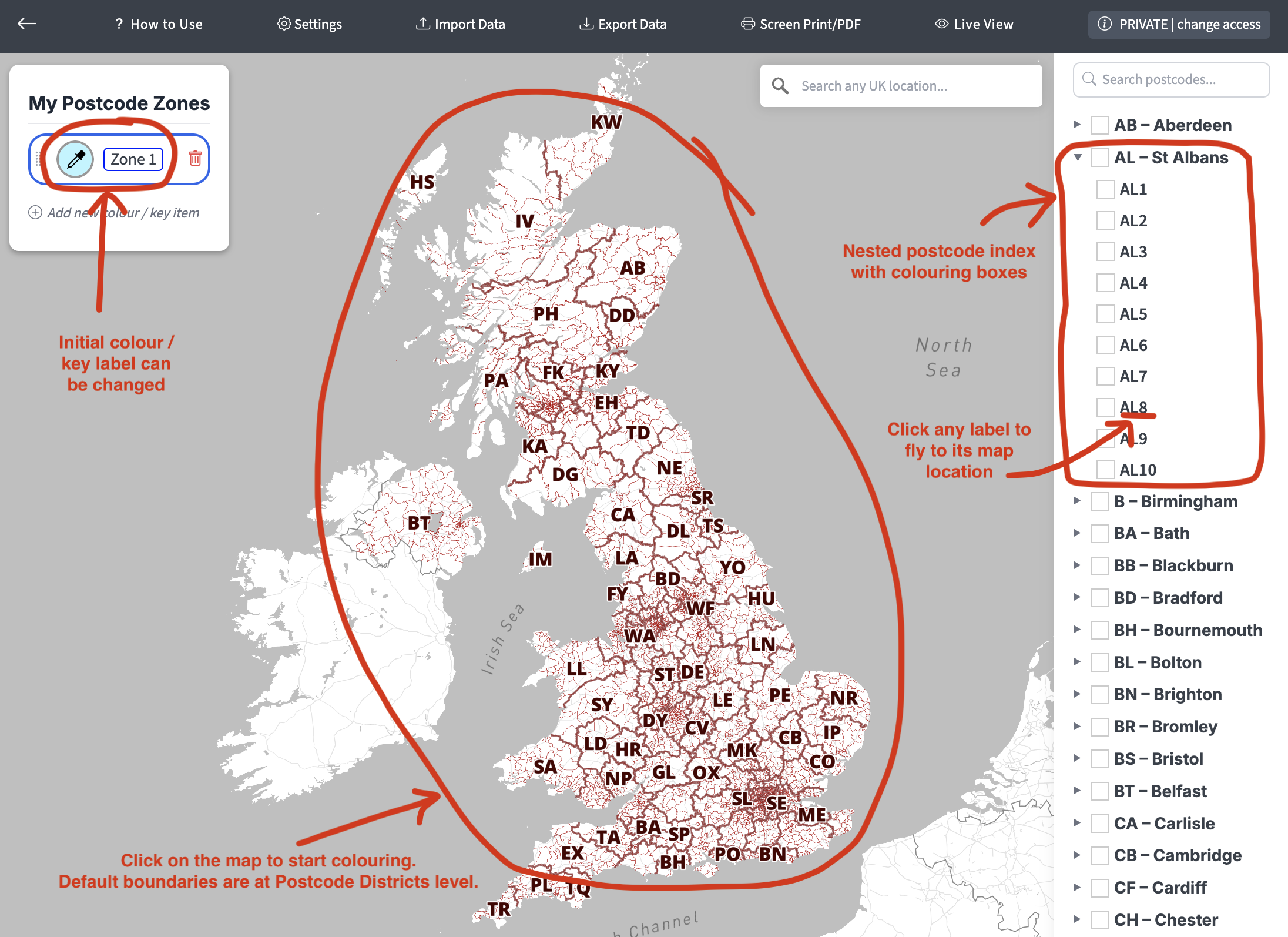This screenshot has width=1288, height=937.
Task: Click the back arrow icon
Action: [x=27, y=24]
